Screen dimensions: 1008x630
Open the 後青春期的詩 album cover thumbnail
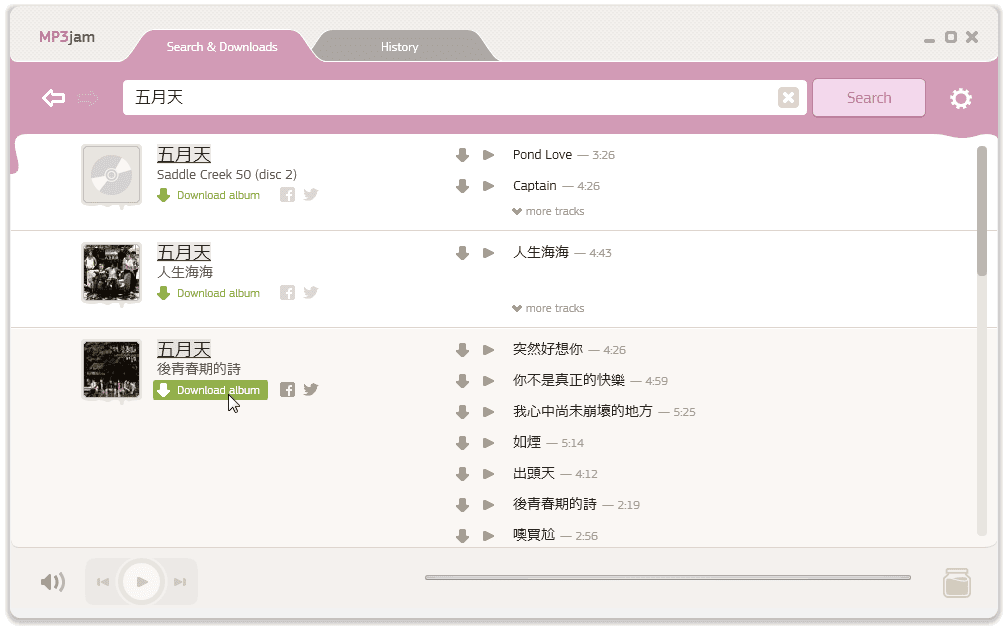[x=111, y=370]
